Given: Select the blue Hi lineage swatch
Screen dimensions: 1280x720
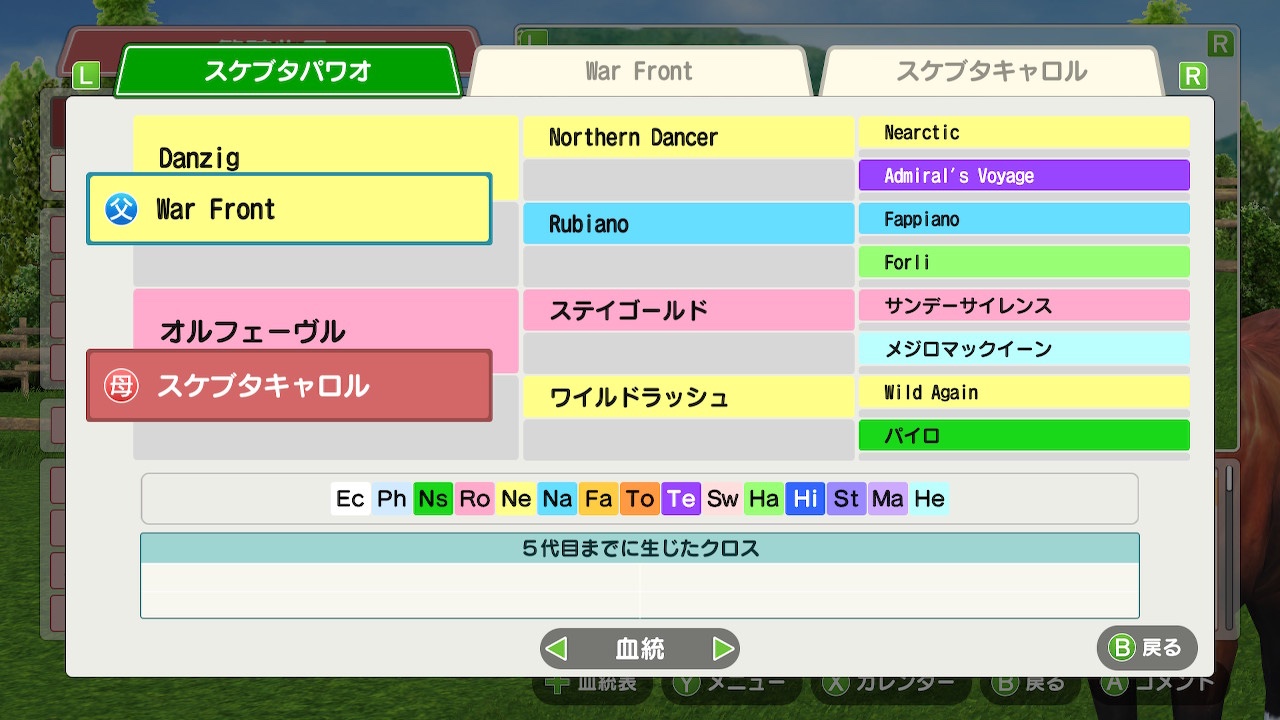Looking at the screenshot, I should click(805, 498).
